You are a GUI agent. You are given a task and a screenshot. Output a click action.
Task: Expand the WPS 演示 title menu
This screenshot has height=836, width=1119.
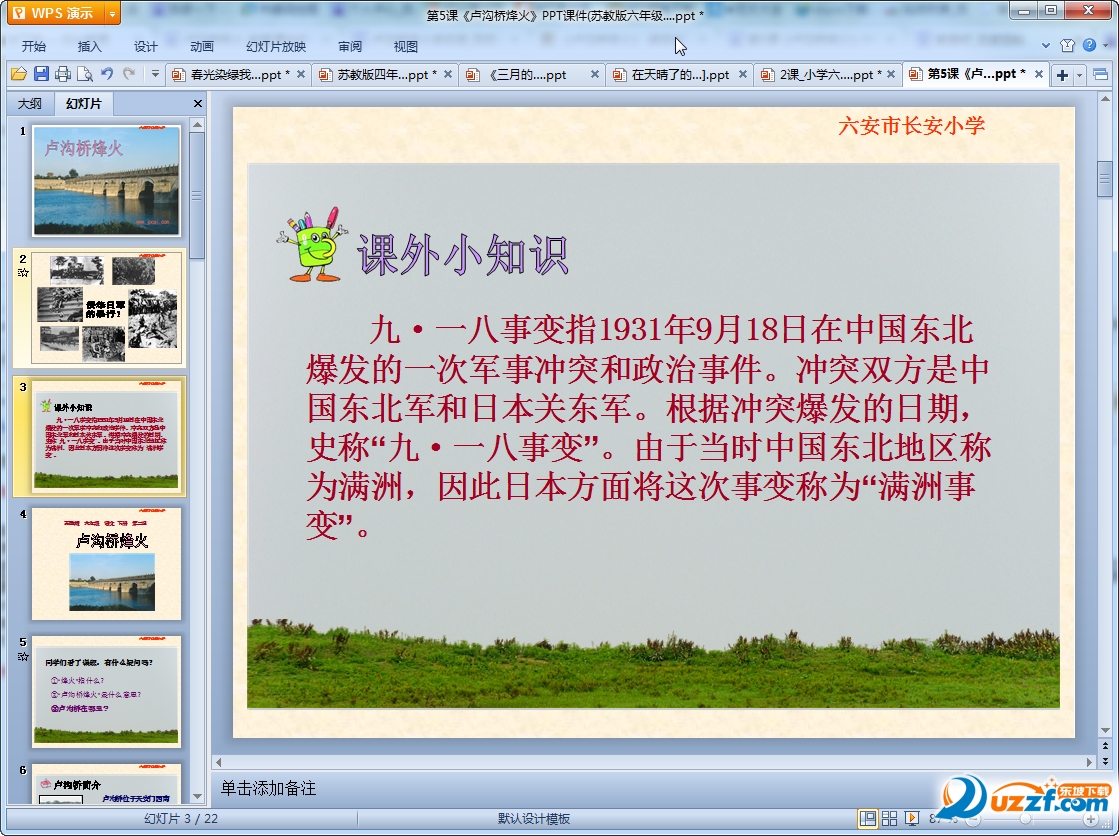click(113, 13)
